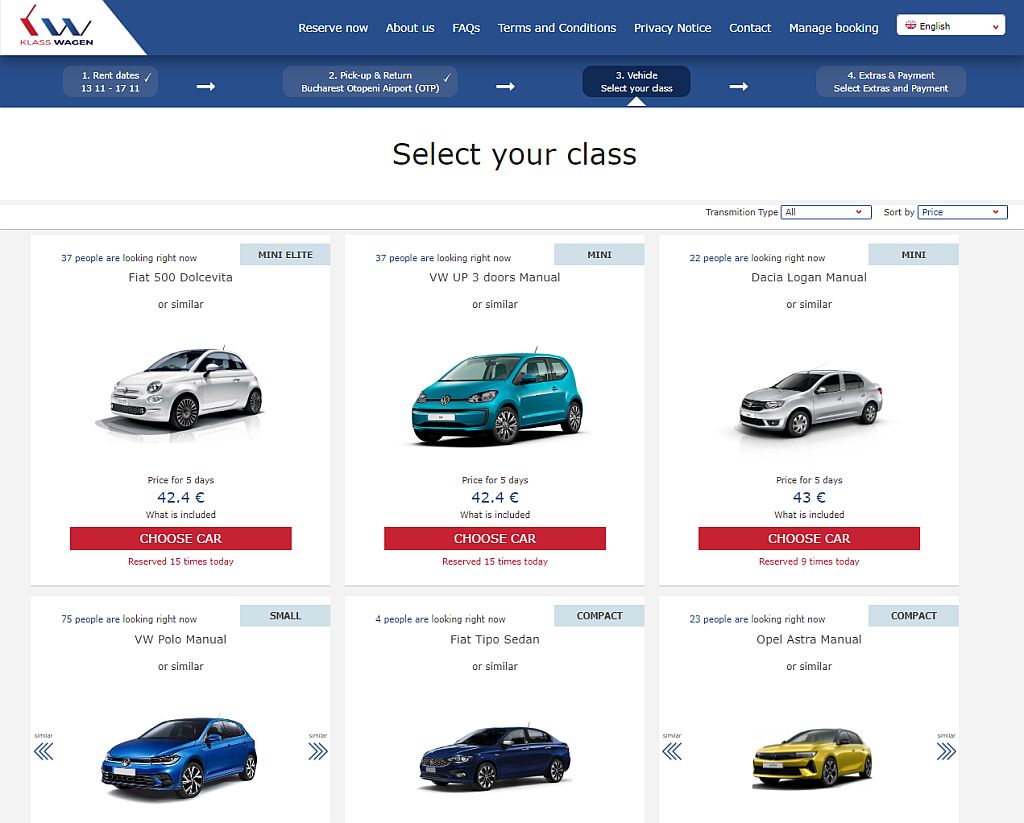Open the Transmission Type dropdown
1024x823 pixels.
point(825,212)
